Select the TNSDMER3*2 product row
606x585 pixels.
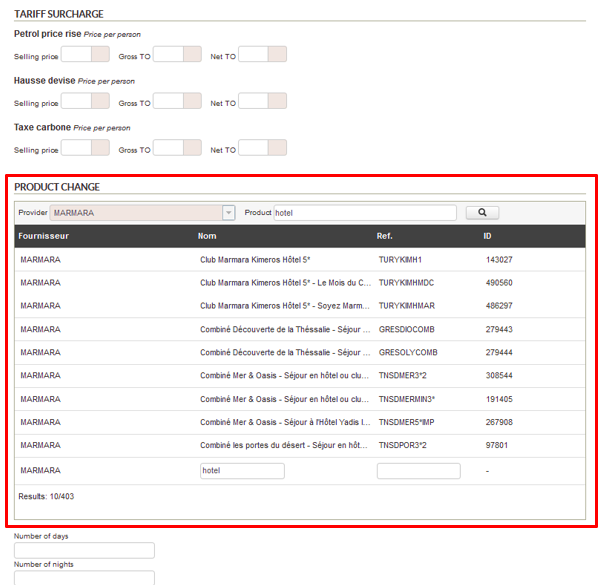[x=300, y=376]
